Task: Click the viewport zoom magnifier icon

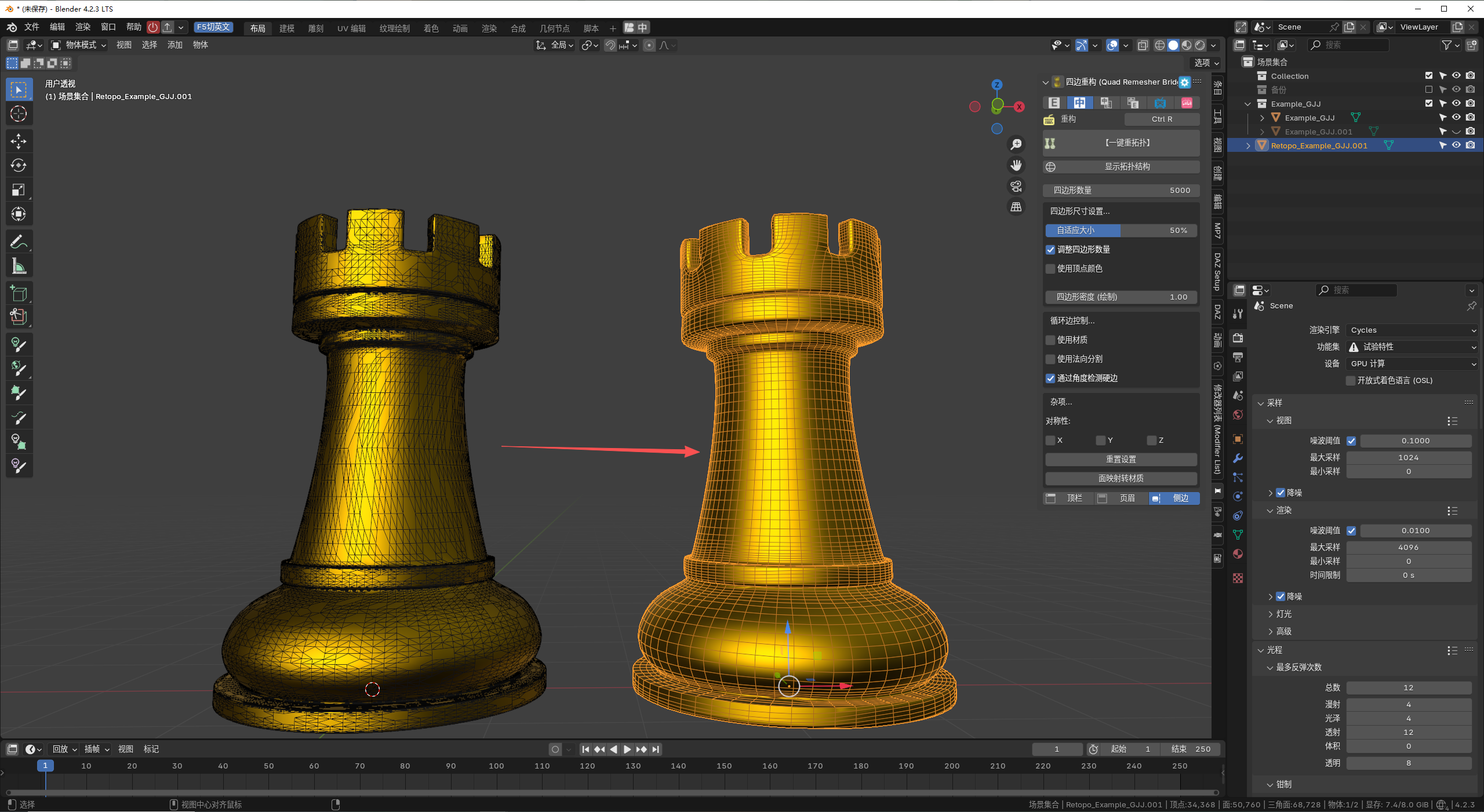Action: tap(1016, 144)
